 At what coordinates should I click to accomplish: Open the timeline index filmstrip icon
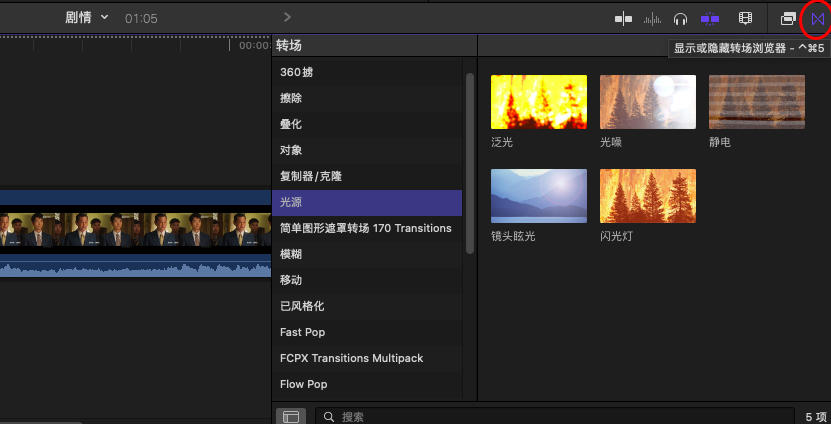click(745, 19)
